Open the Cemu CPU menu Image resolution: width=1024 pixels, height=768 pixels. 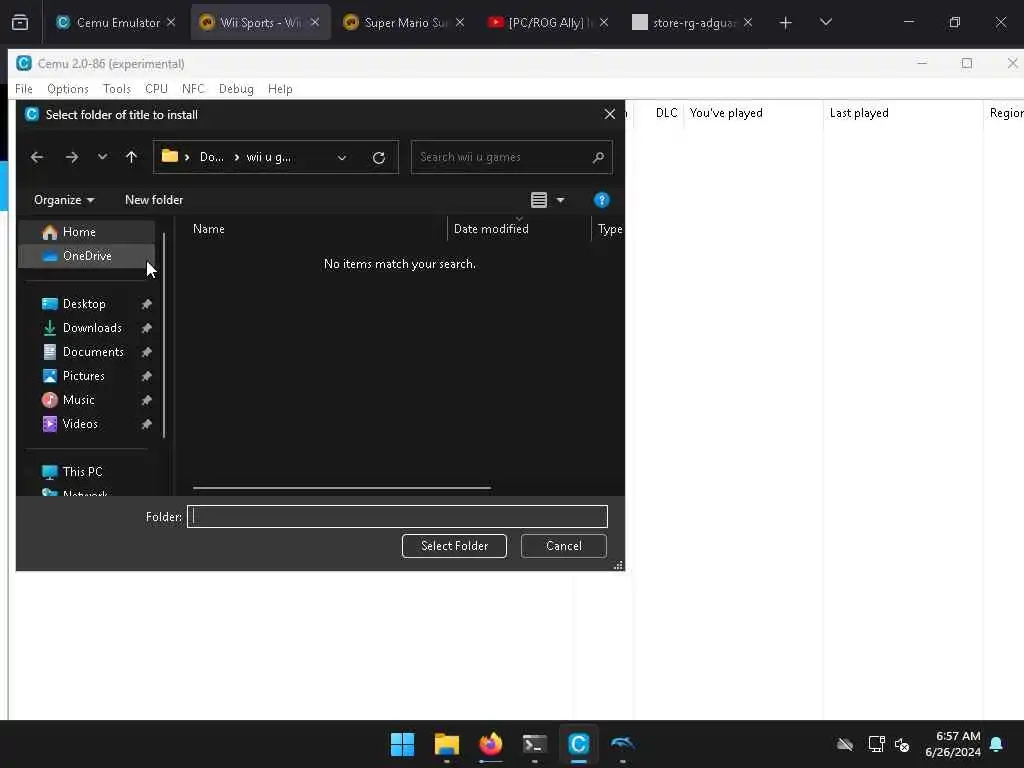pos(156,89)
